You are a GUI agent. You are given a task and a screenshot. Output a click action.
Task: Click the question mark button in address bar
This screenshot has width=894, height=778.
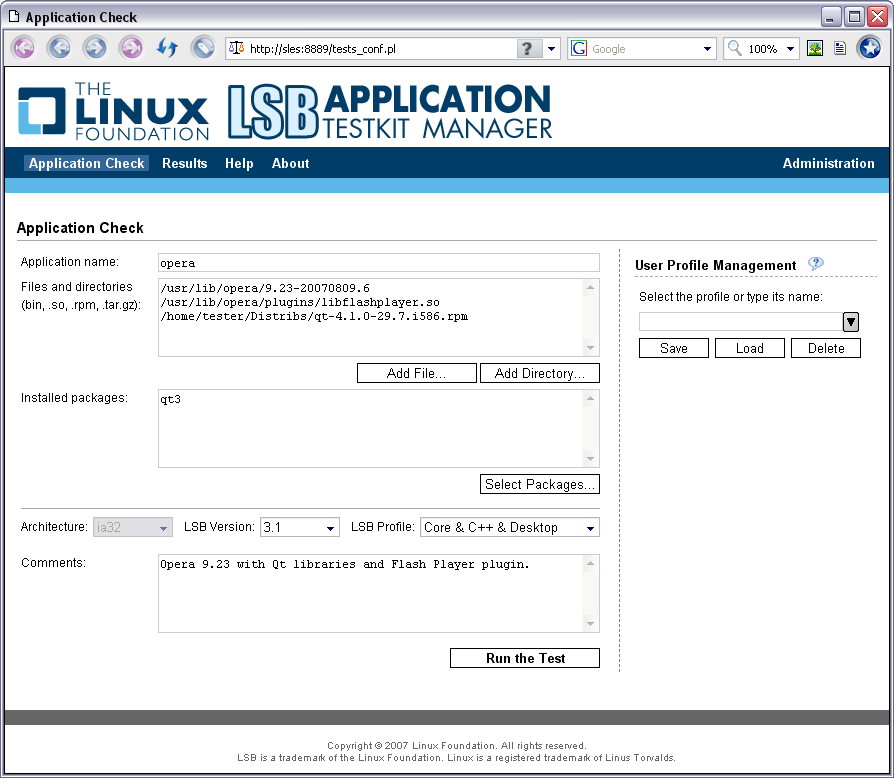(x=529, y=48)
